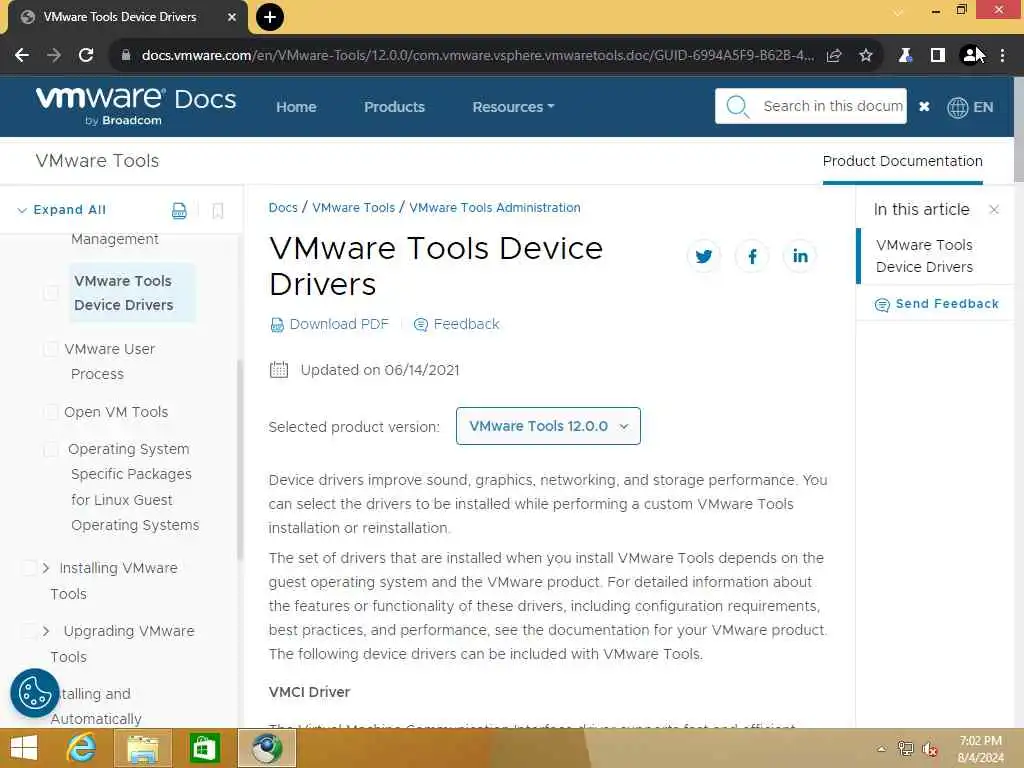Open the Products menu item
1024x768 pixels.
394,107
